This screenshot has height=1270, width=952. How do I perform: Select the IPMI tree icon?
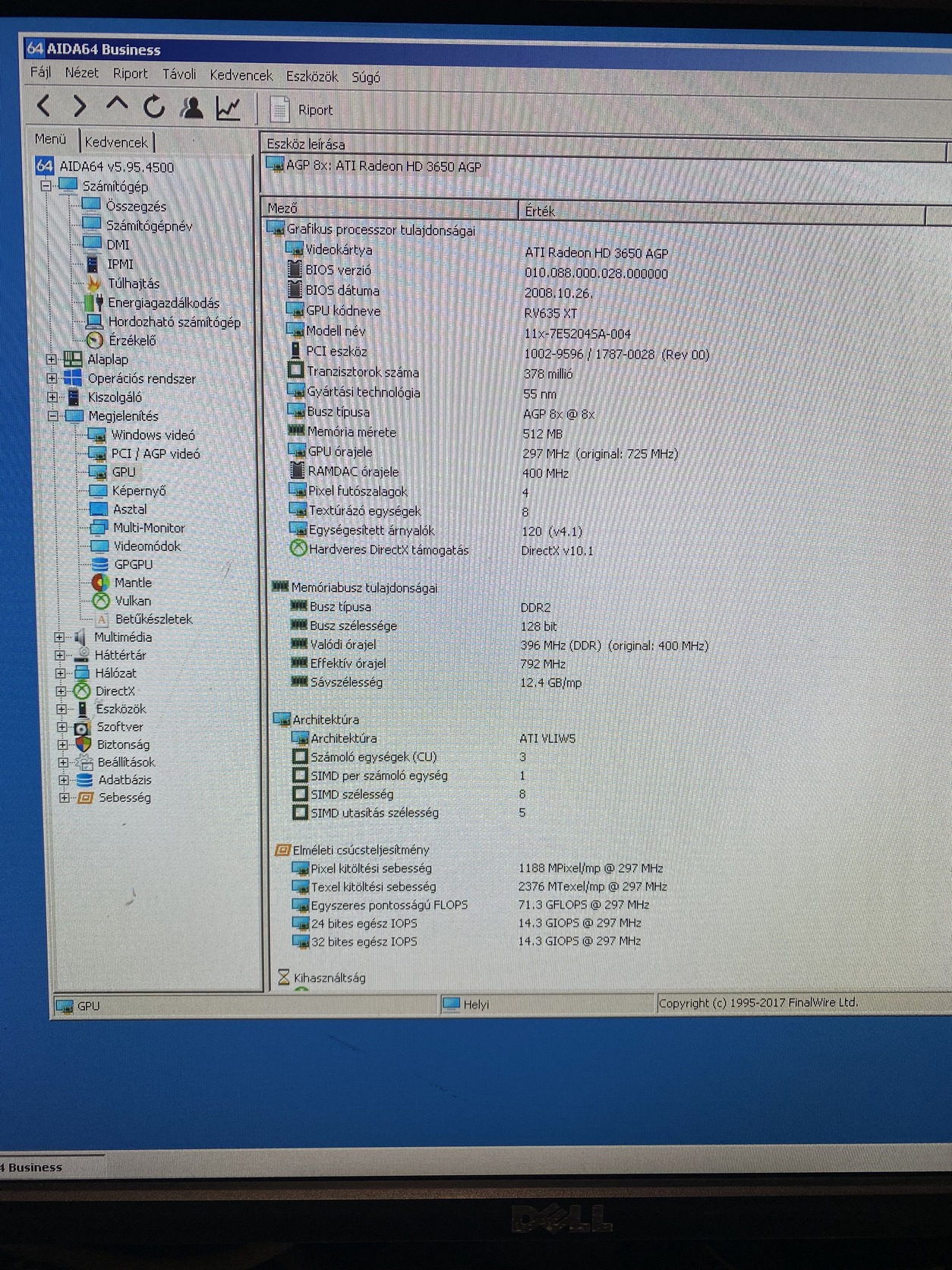click(93, 264)
